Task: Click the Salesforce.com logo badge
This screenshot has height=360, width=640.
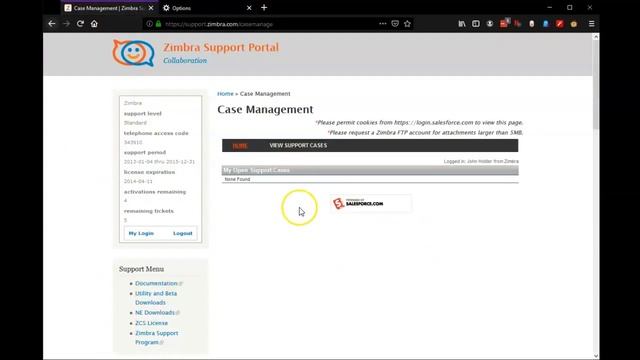Action: pos(370,203)
